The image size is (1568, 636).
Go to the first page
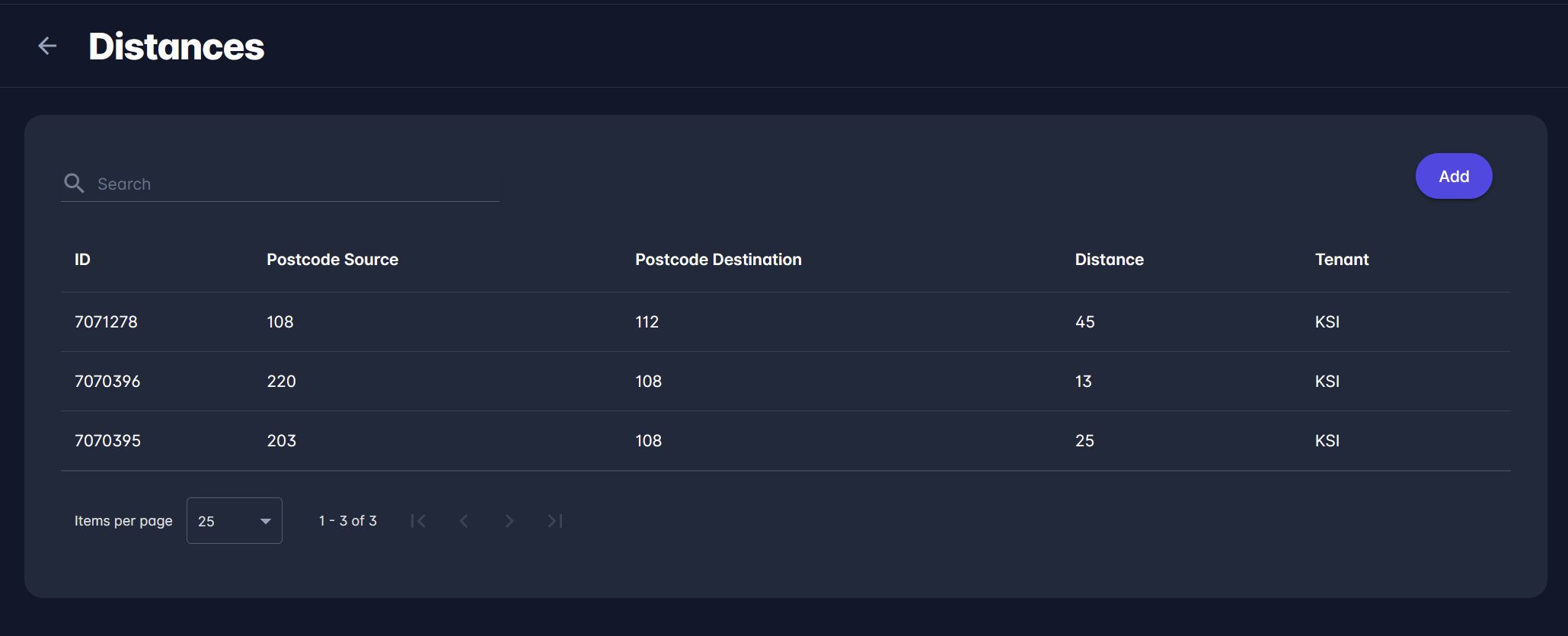[x=418, y=521]
